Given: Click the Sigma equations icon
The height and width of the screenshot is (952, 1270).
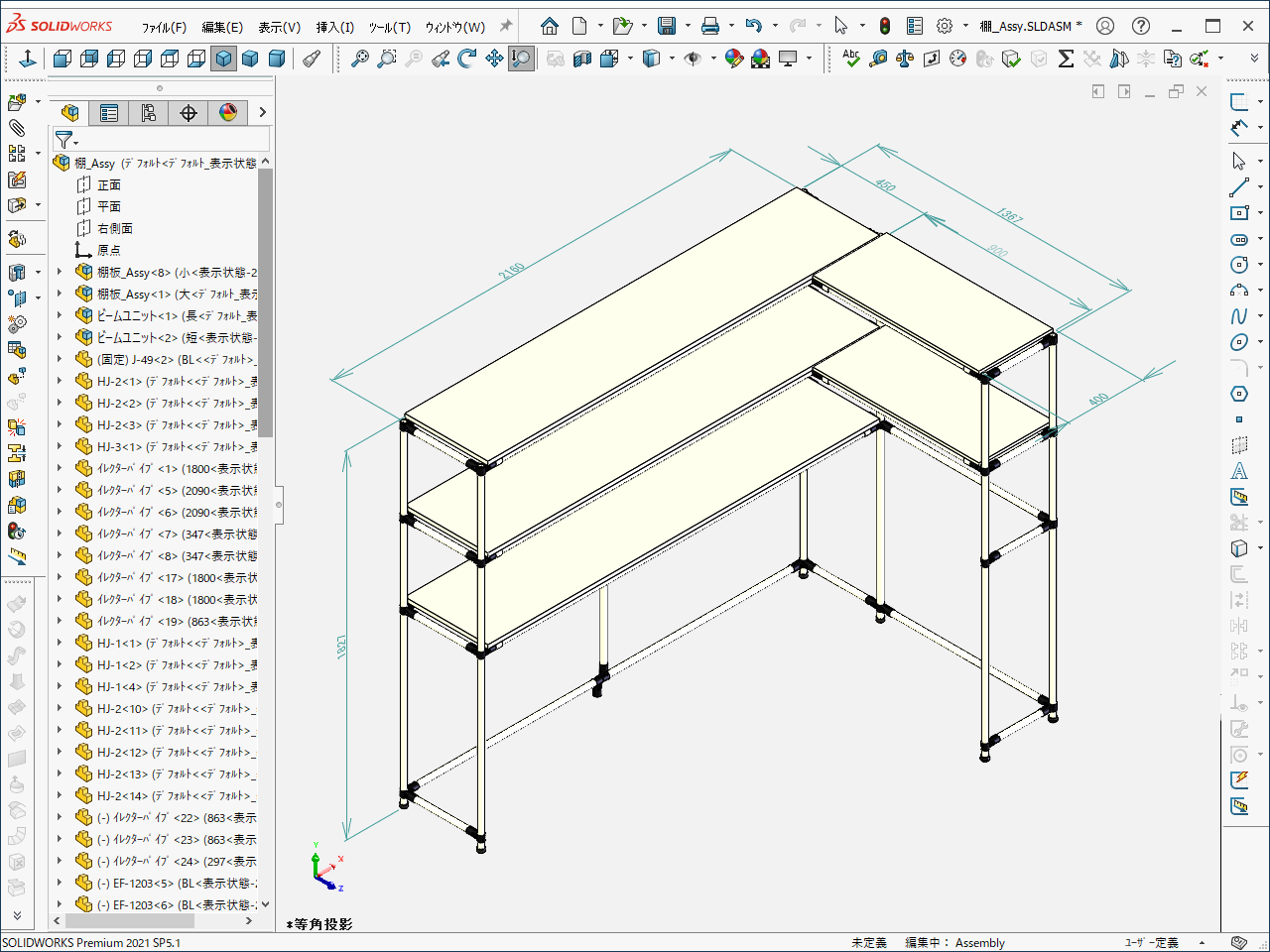Looking at the screenshot, I should pyautogui.click(x=1066, y=59).
